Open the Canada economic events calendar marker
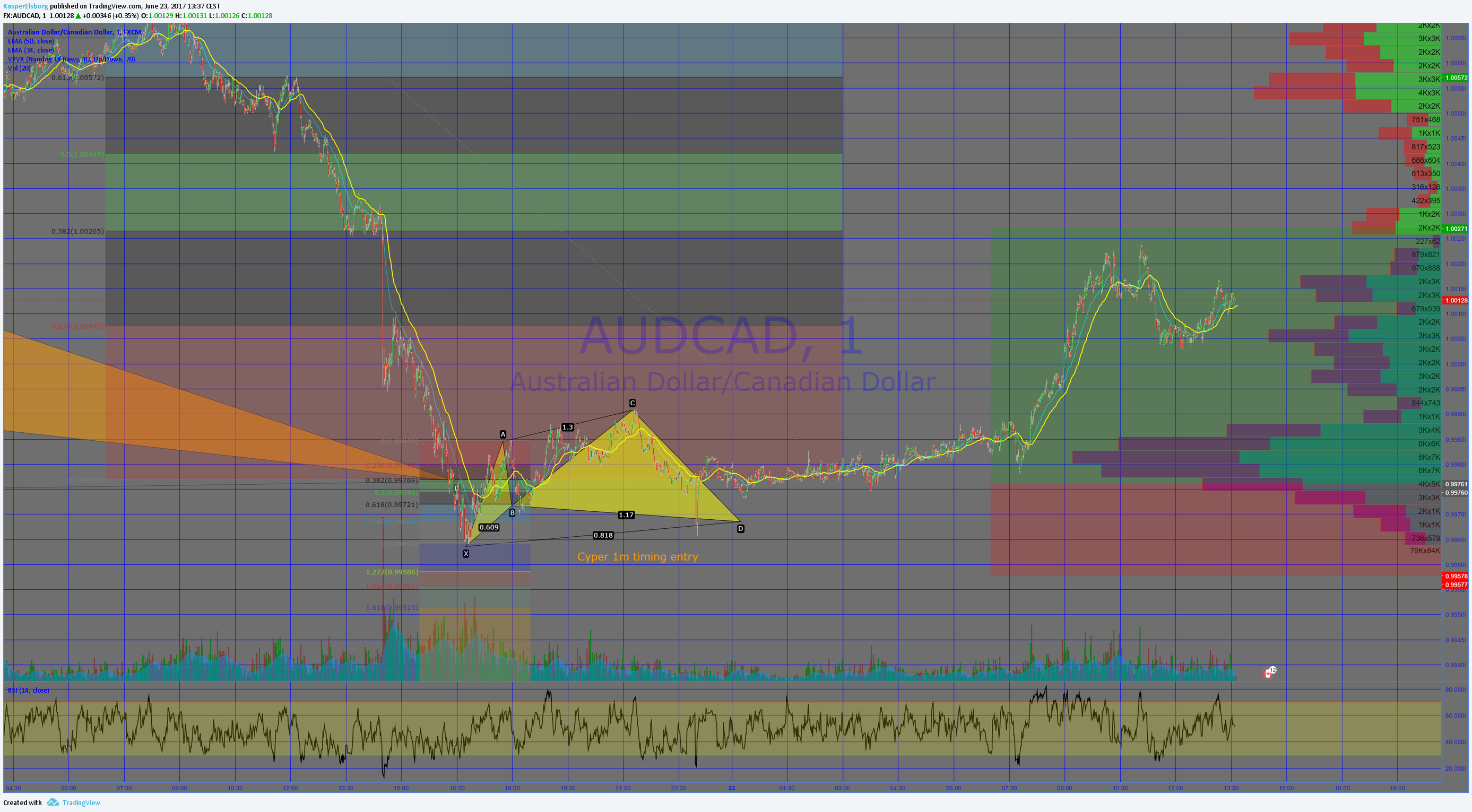 tap(1269, 673)
